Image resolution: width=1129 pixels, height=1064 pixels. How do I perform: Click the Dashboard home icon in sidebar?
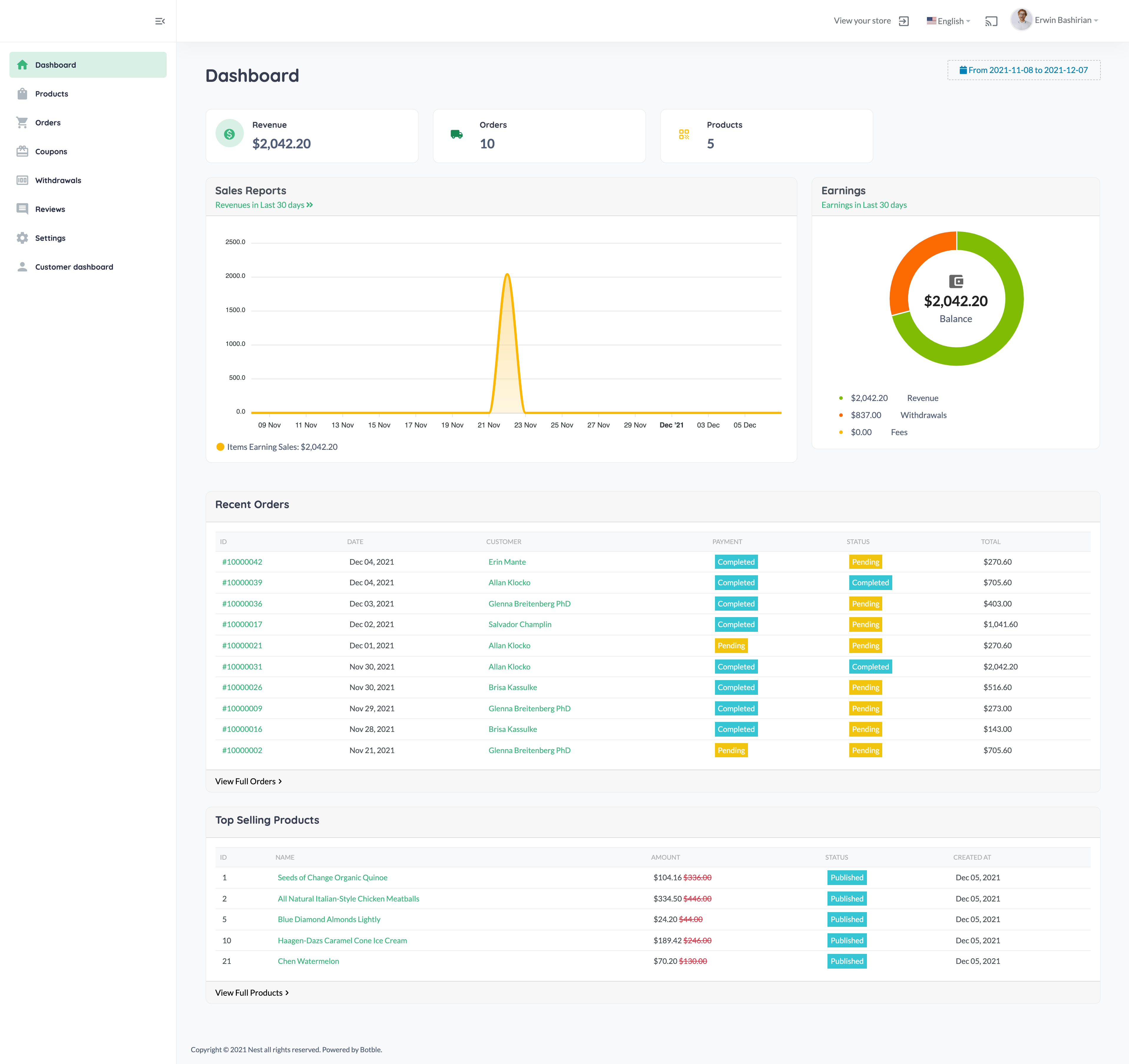(22, 65)
